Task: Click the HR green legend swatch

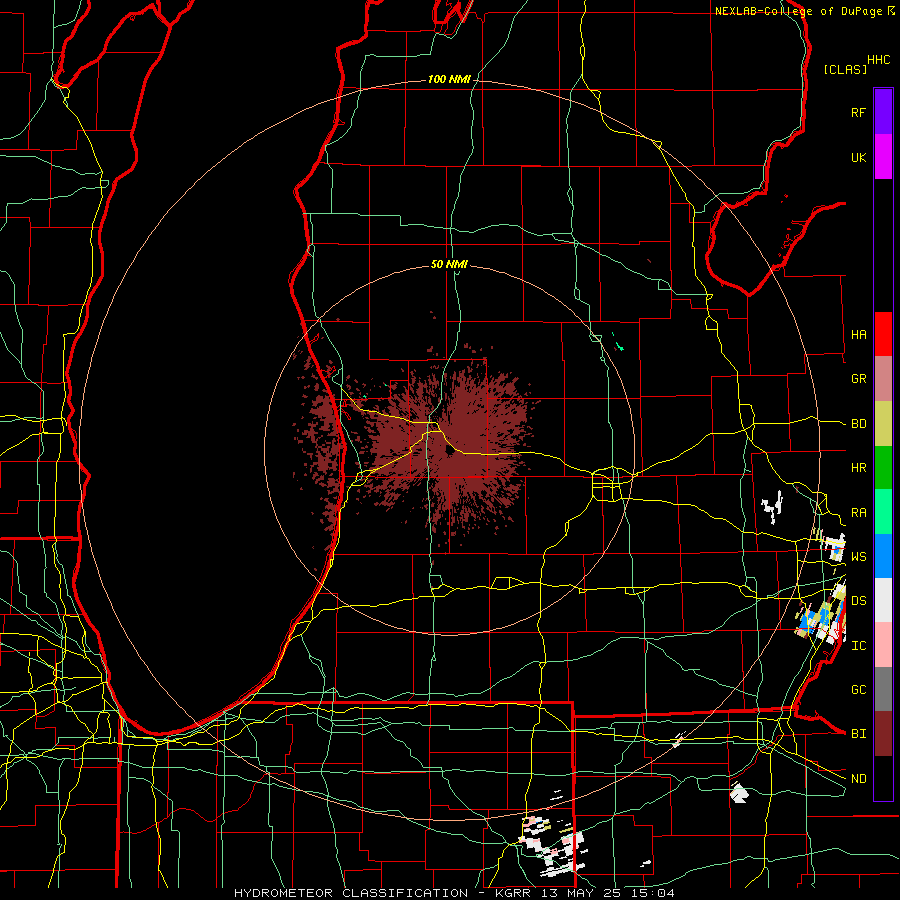Action: (883, 468)
